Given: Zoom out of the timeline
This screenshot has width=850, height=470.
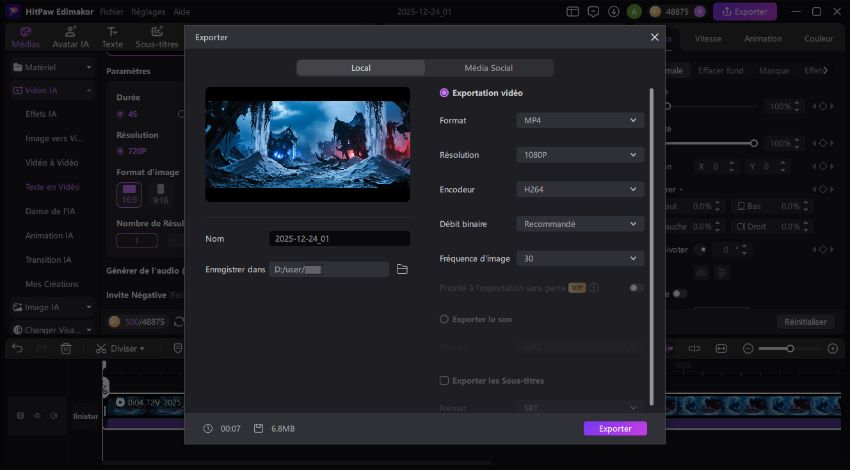Looking at the screenshot, I should click(x=747, y=348).
